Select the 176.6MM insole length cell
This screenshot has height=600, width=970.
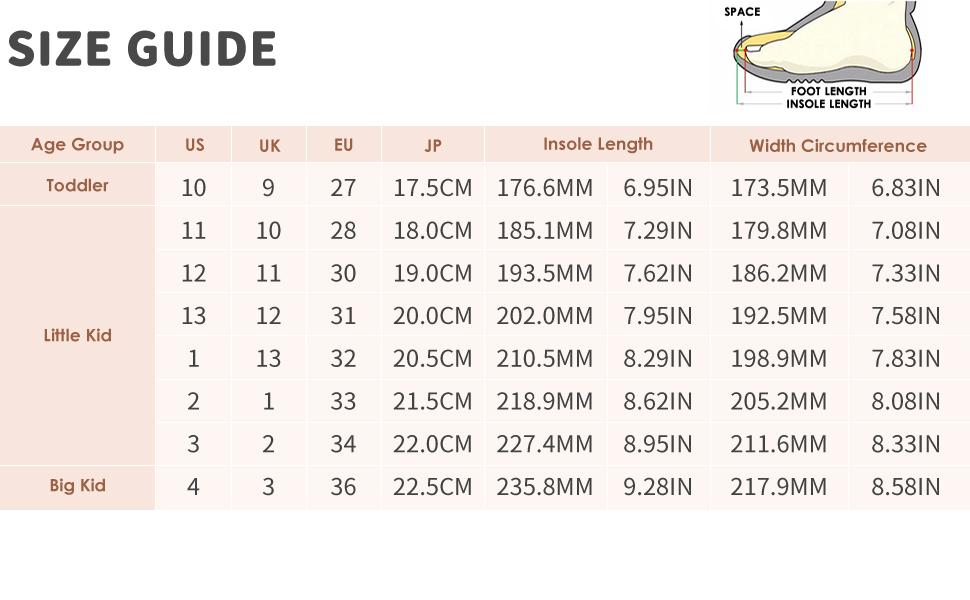[545, 188]
